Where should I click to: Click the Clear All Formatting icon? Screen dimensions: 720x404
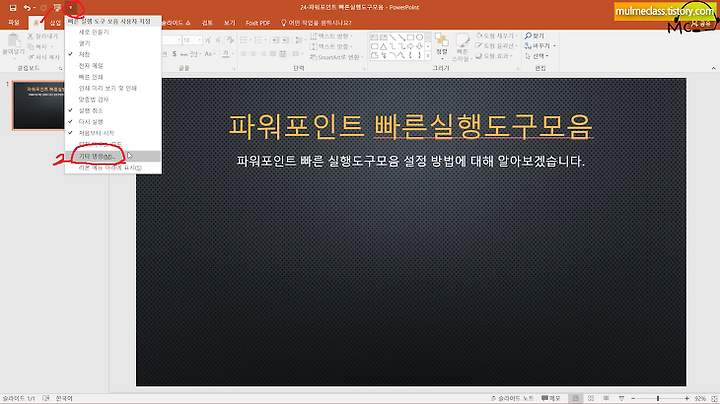pyautogui.click(x=230, y=40)
